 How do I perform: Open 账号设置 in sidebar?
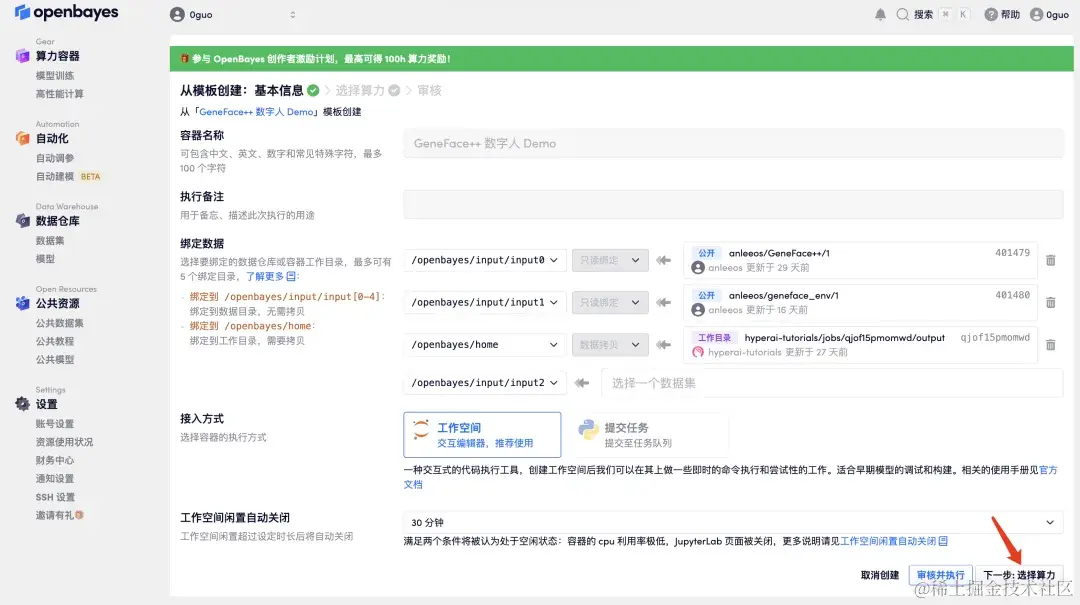[x=55, y=424]
